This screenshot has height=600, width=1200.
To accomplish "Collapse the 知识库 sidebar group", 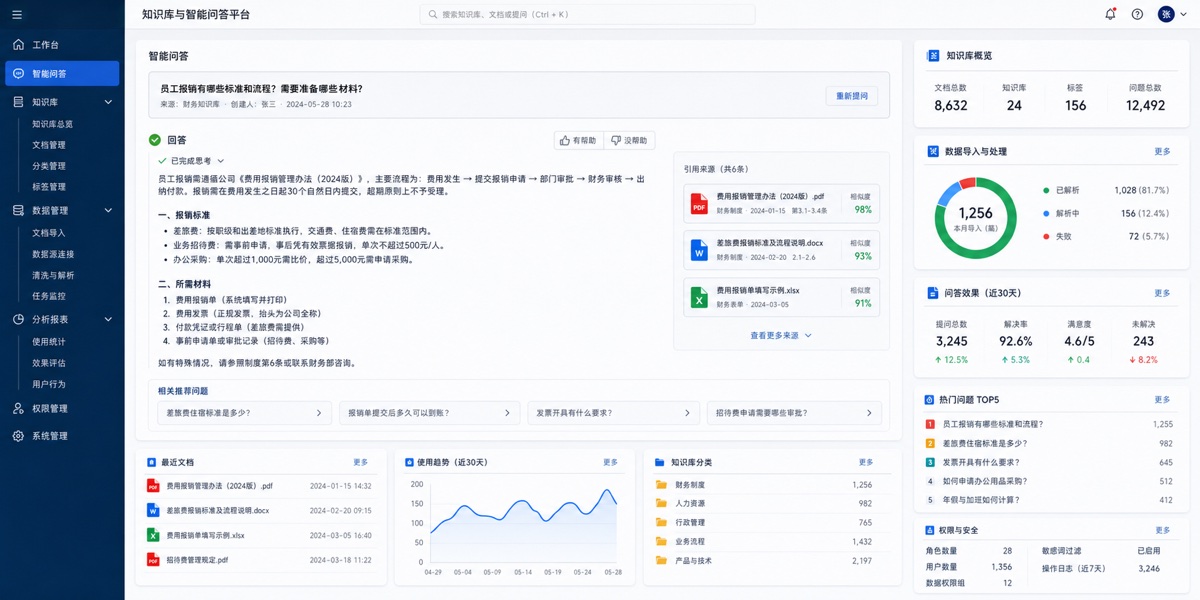I will 109,102.
